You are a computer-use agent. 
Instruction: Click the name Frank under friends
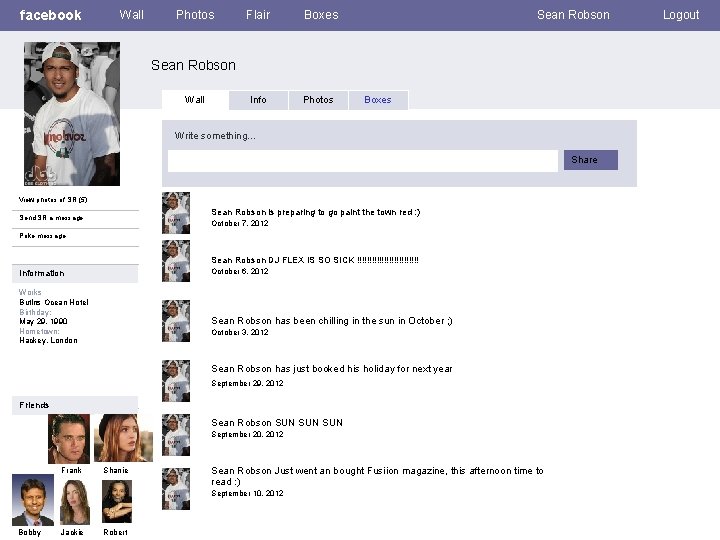71,470
